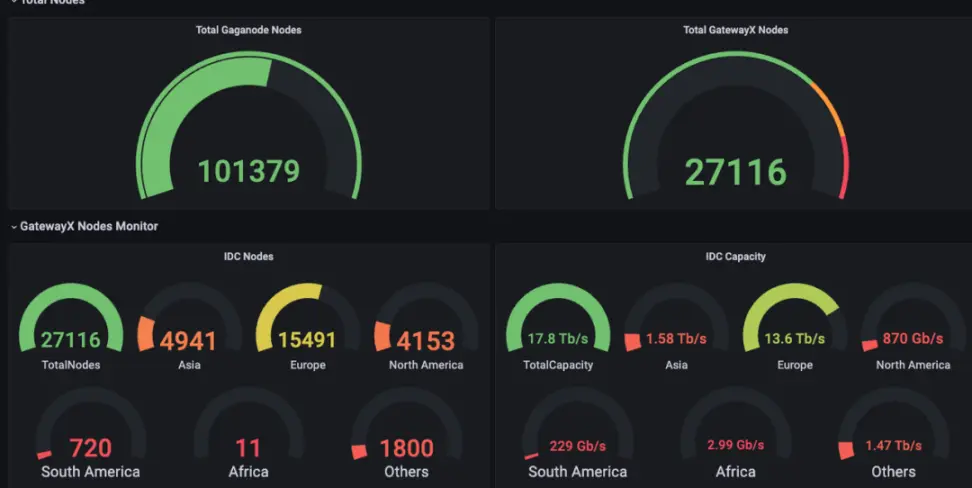The height and width of the screenshot is (488, 972).
Task: Click the 27116 GatewayX large gauge
Action: (x=736, y=126)
